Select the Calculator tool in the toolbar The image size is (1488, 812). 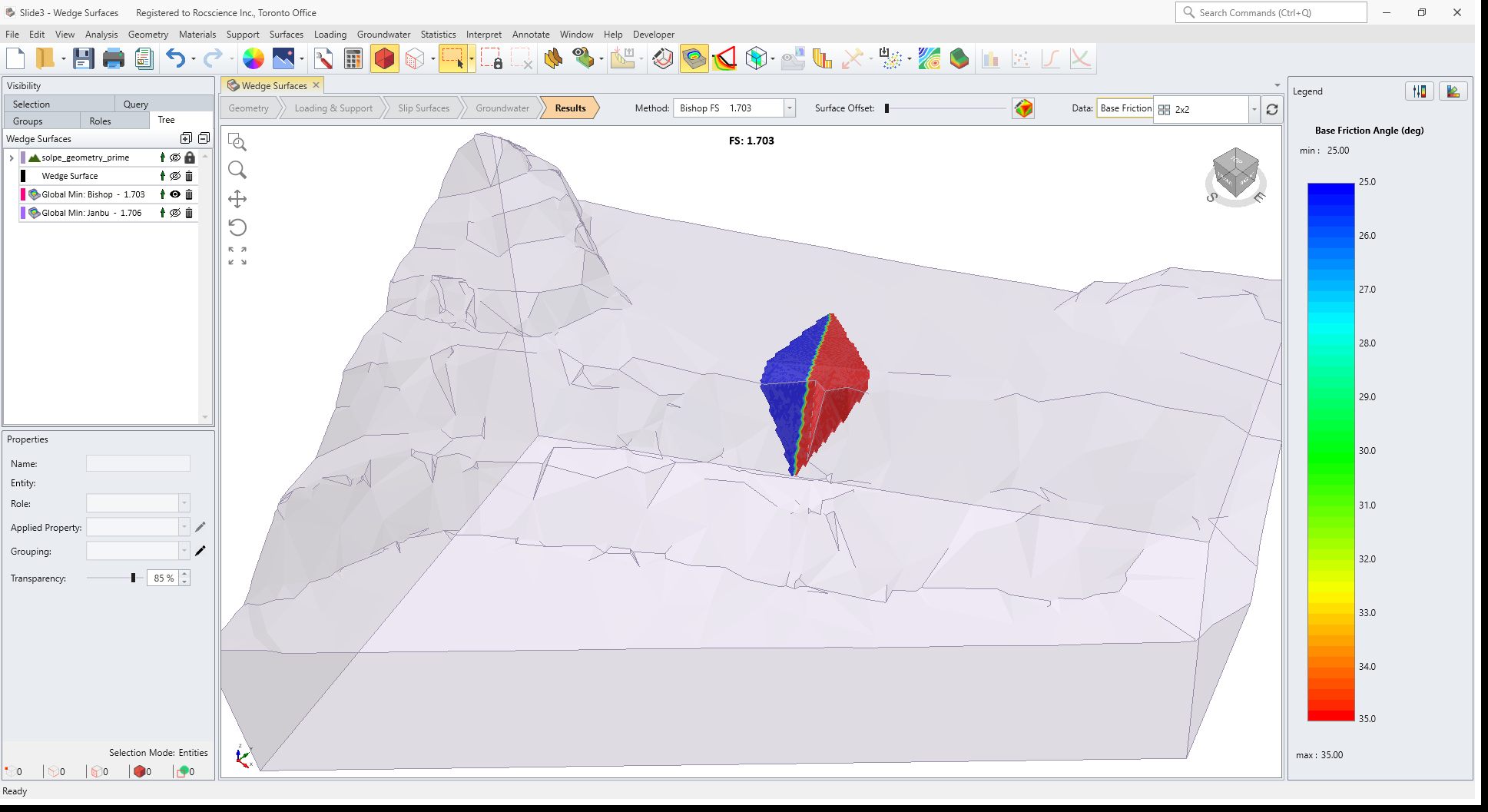[x=353, y=58]
